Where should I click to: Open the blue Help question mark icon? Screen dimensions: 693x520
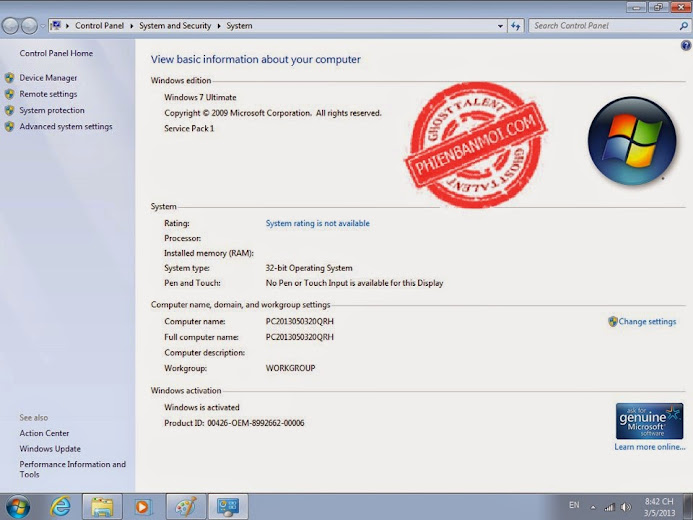tap(685, 46)
